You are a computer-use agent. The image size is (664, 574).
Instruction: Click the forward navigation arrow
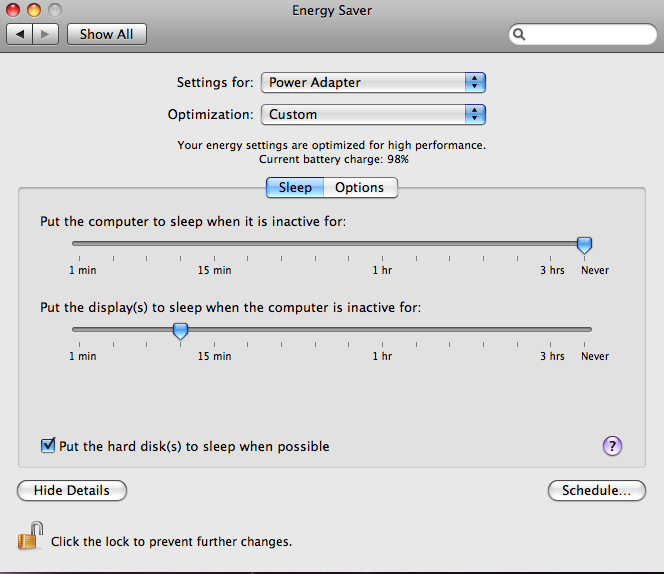click(x=45, y=34)
